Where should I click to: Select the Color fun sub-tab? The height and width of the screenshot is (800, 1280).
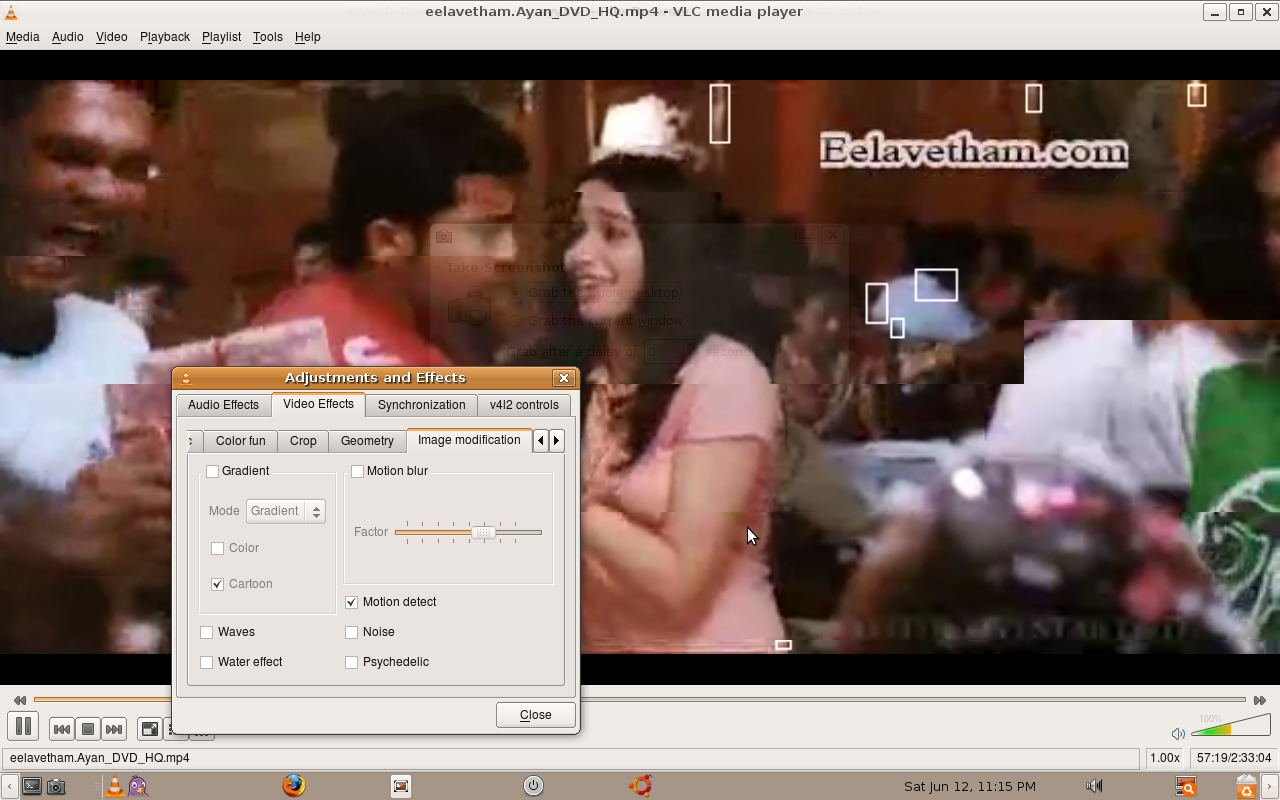(x=240, y=441)
